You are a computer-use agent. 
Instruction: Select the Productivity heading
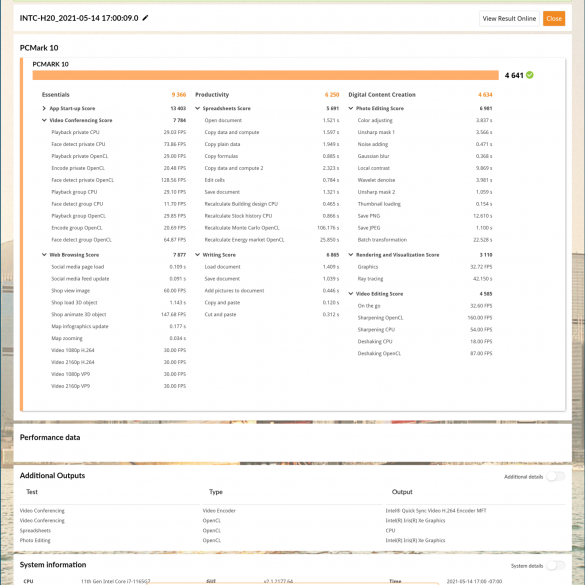[x=212, y=94]
